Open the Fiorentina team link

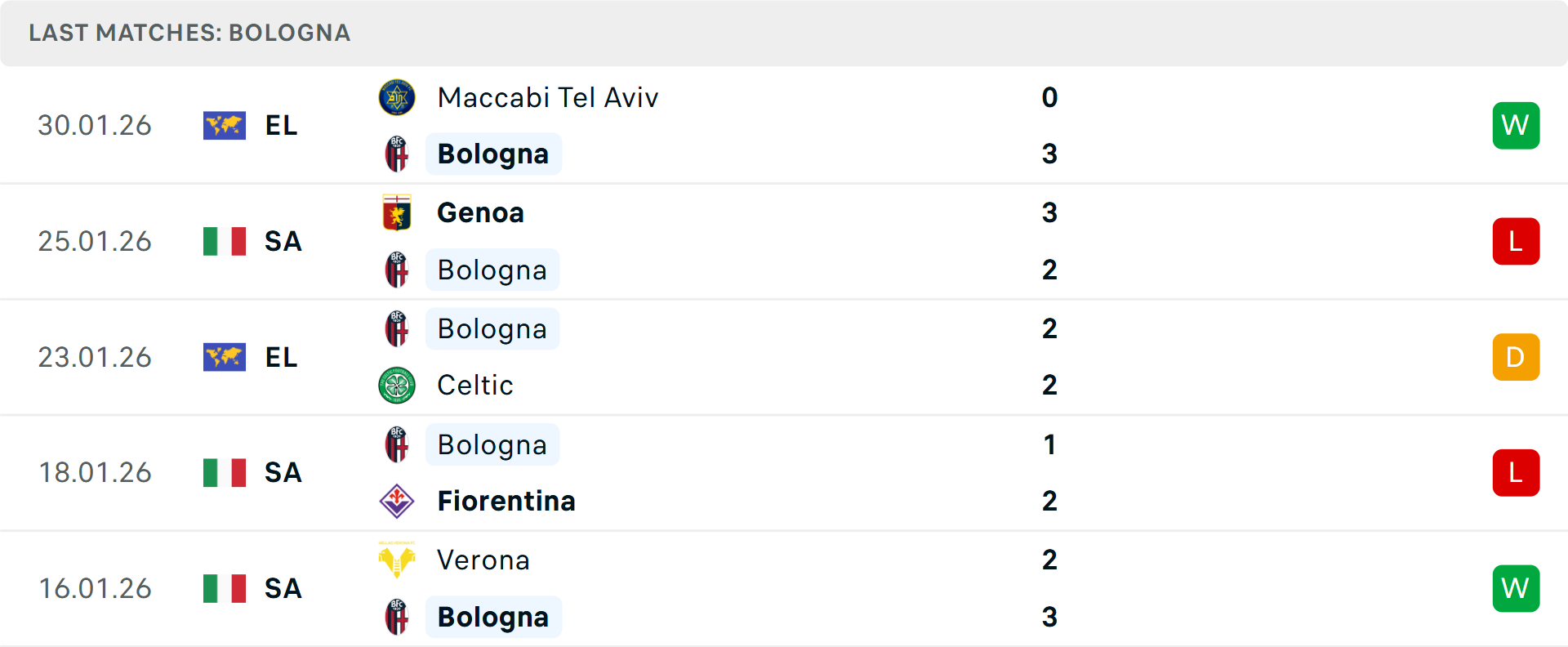point(506,501)
